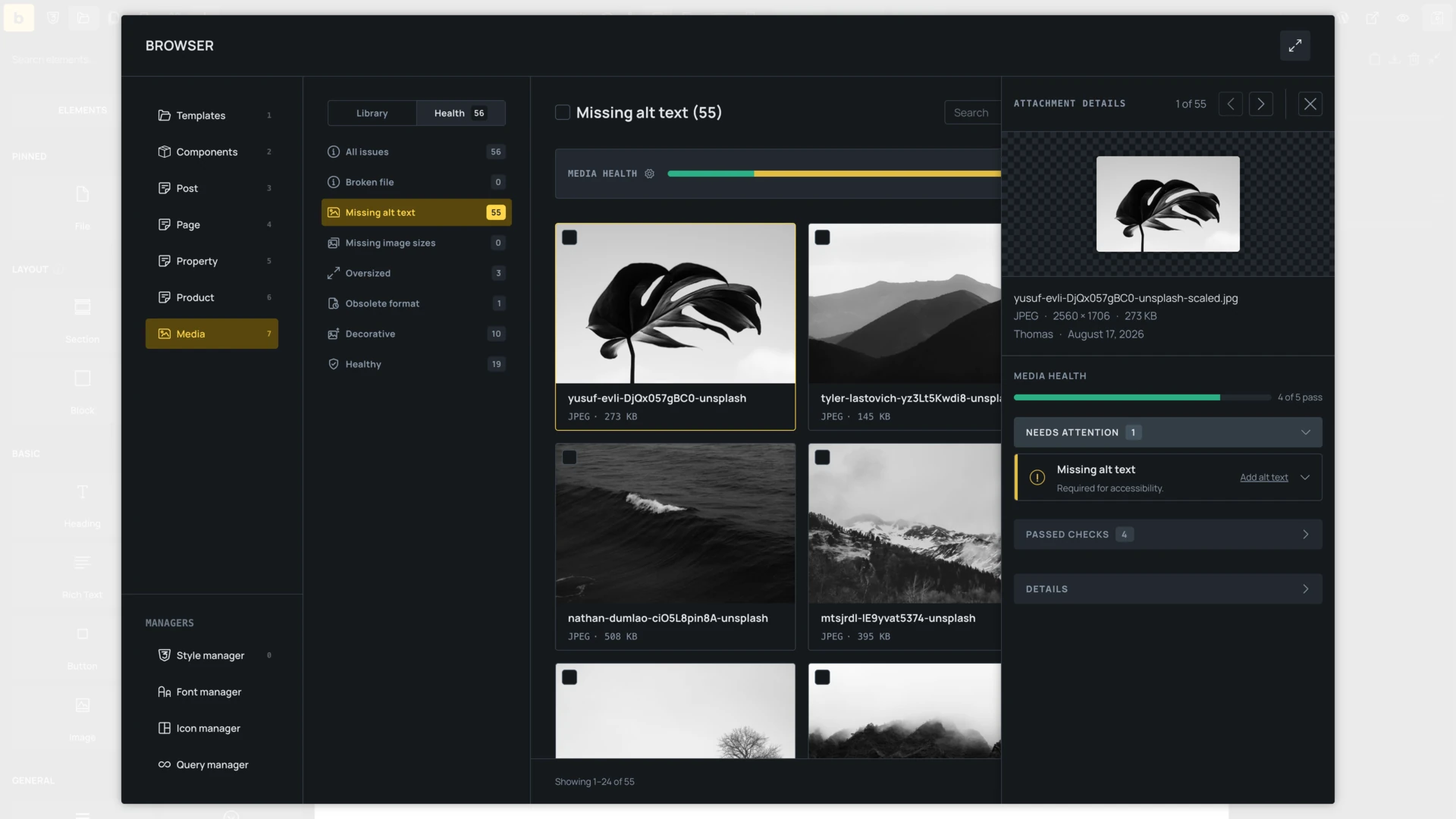This screenshot has width=1456, height=819.
Task: Click the 'Missing alt text (55)' heading
Action: [649, 112]
